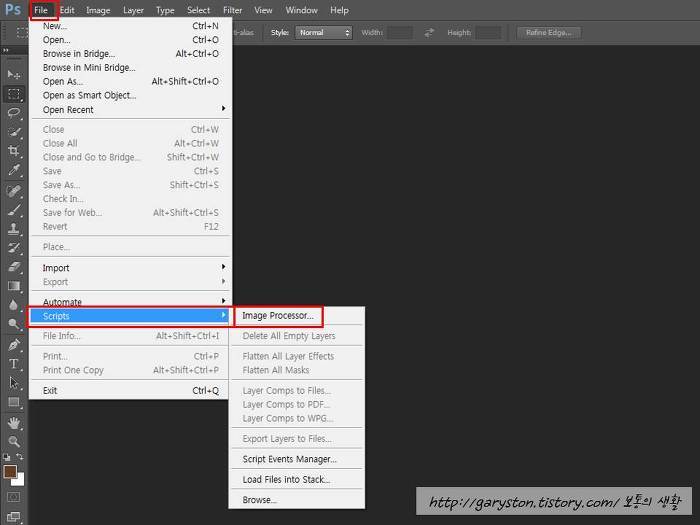Select the Gradient tool

pyautogui.click(x=14, y=286)
